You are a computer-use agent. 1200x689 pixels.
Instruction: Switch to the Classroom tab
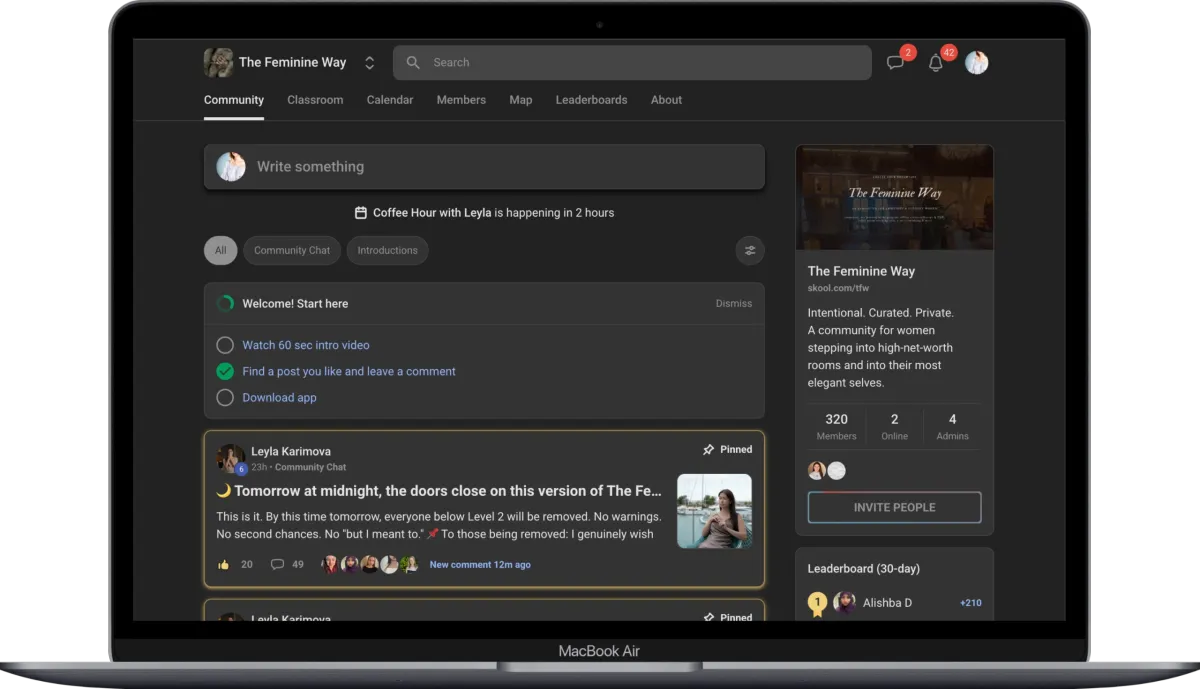pos(315,100)
